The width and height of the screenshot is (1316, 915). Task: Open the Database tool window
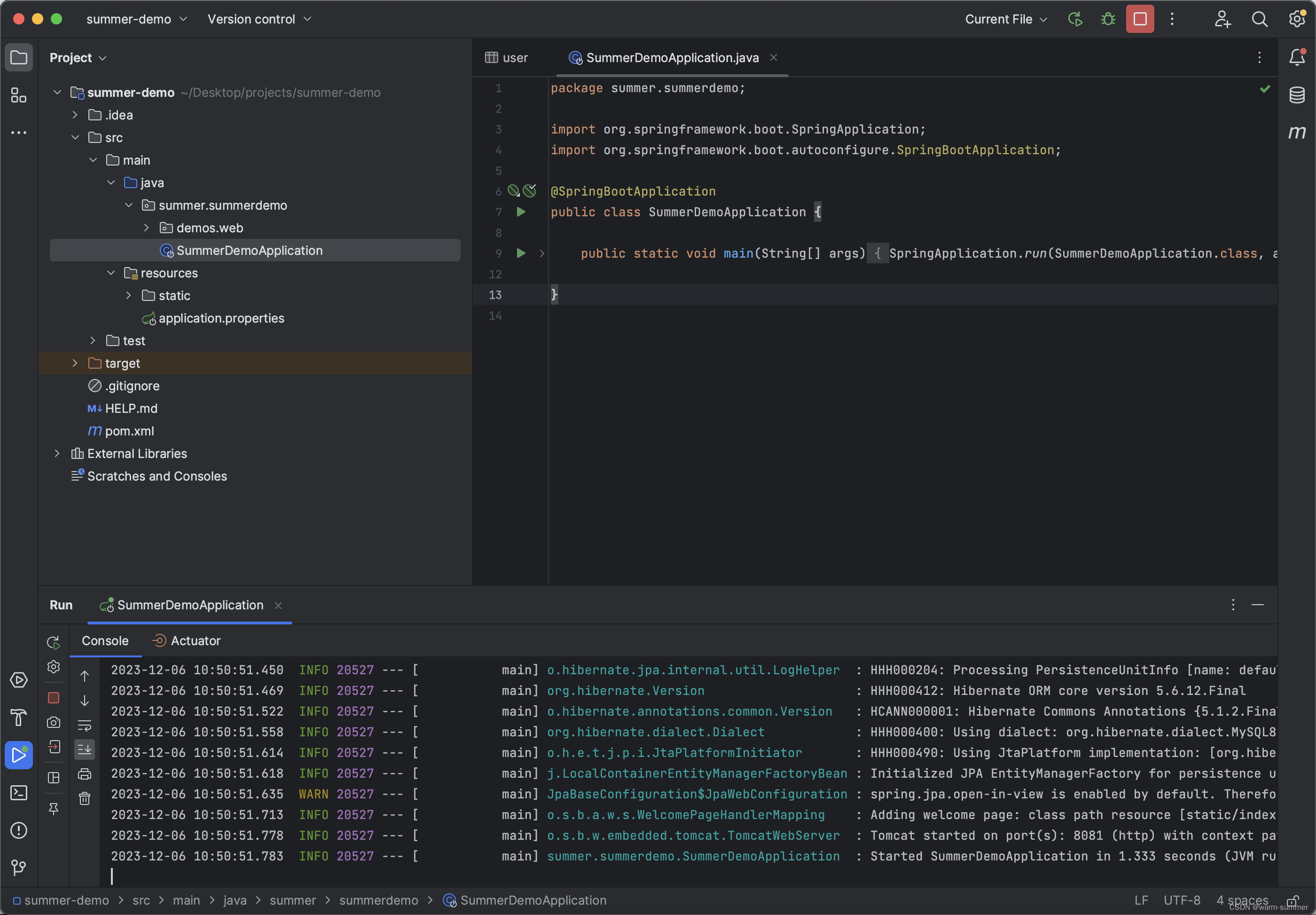[1297, 95]
